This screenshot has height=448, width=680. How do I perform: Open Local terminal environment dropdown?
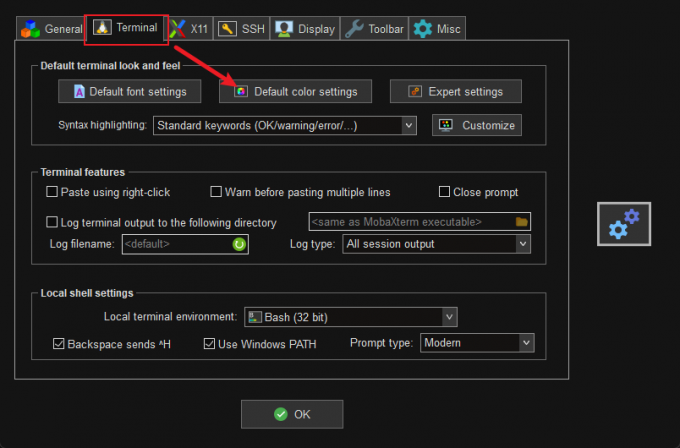click(351, 317)
